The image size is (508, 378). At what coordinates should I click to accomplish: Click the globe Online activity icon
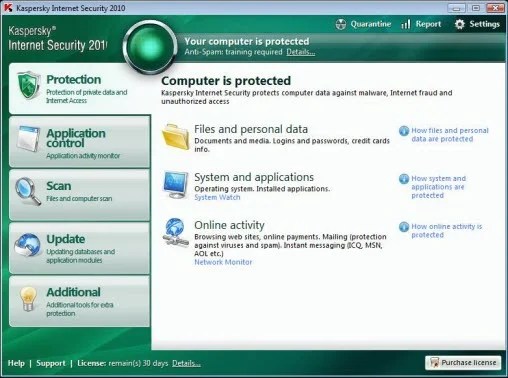click(175, 232)
